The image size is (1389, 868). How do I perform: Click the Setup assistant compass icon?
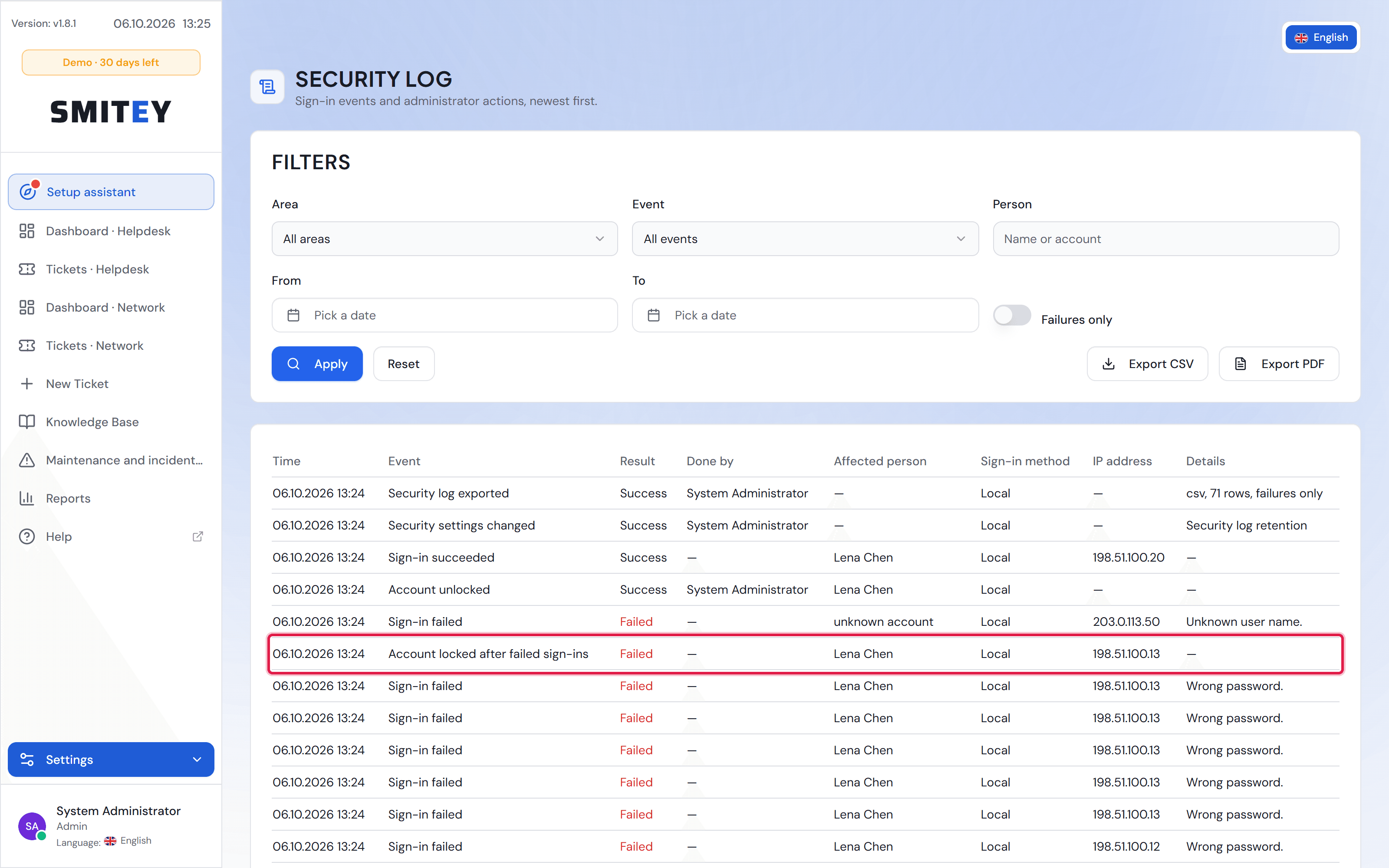coord(27,192)
